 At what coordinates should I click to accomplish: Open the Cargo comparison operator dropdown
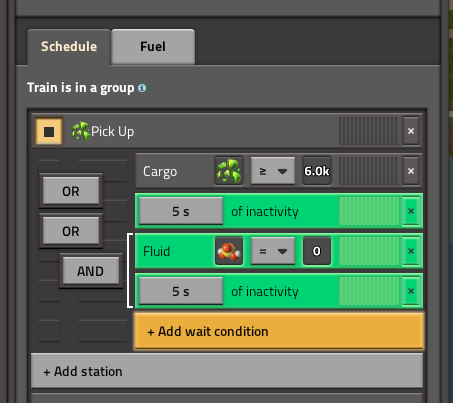tap(273, 171)
